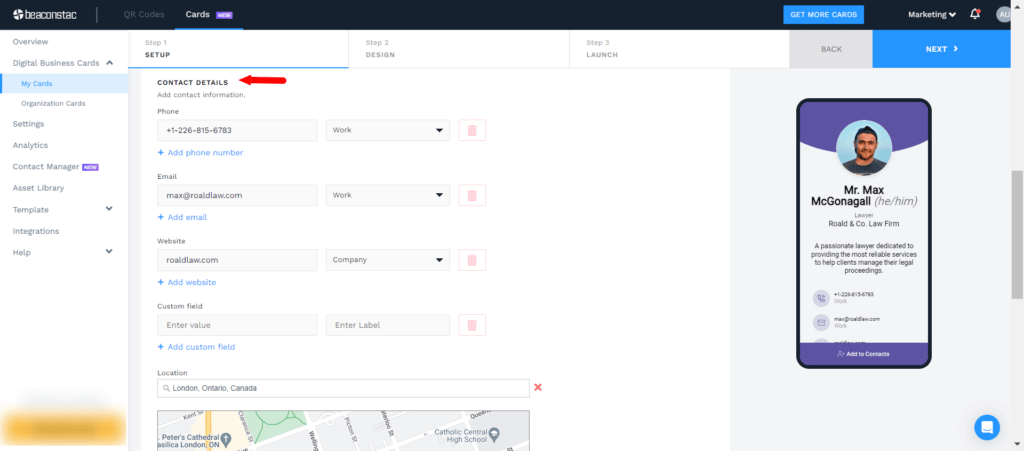The height and width of the screenshot is (451, 1024).
Task: Click the Catholic Central High School map pin
Action: [494, 433]
